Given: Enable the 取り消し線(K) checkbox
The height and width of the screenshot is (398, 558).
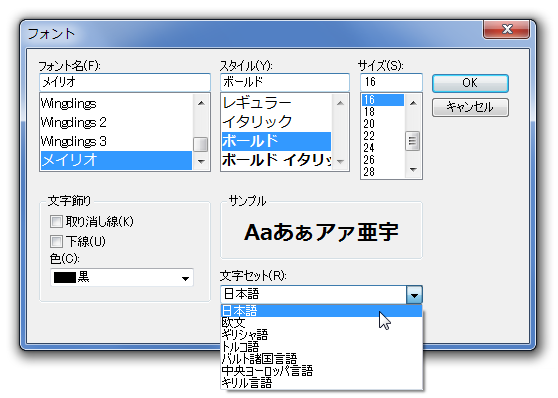Looking at the screenshot, I should click(x=56, y=221).
